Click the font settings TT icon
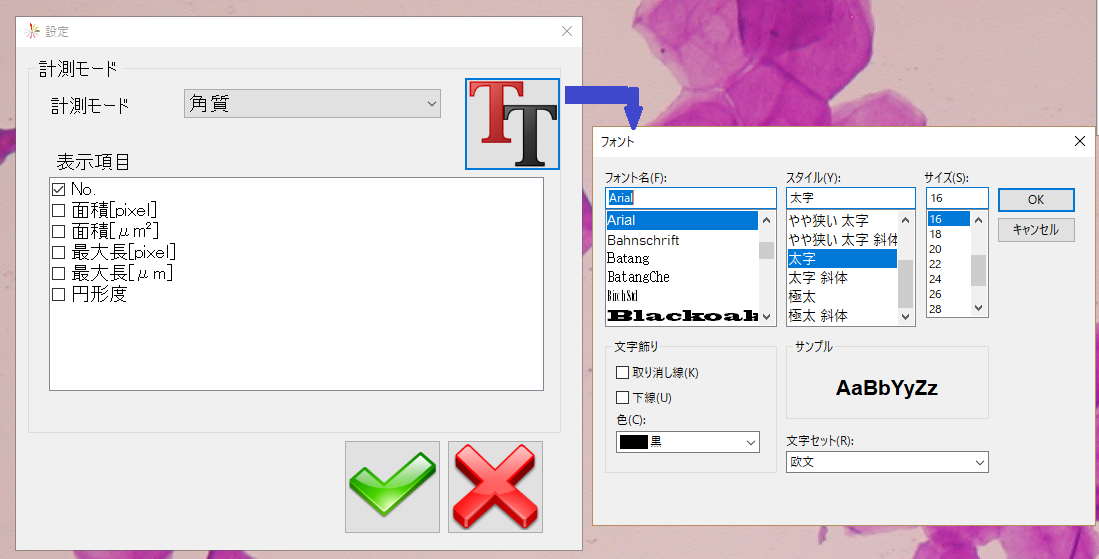 (x=512, y=124)
